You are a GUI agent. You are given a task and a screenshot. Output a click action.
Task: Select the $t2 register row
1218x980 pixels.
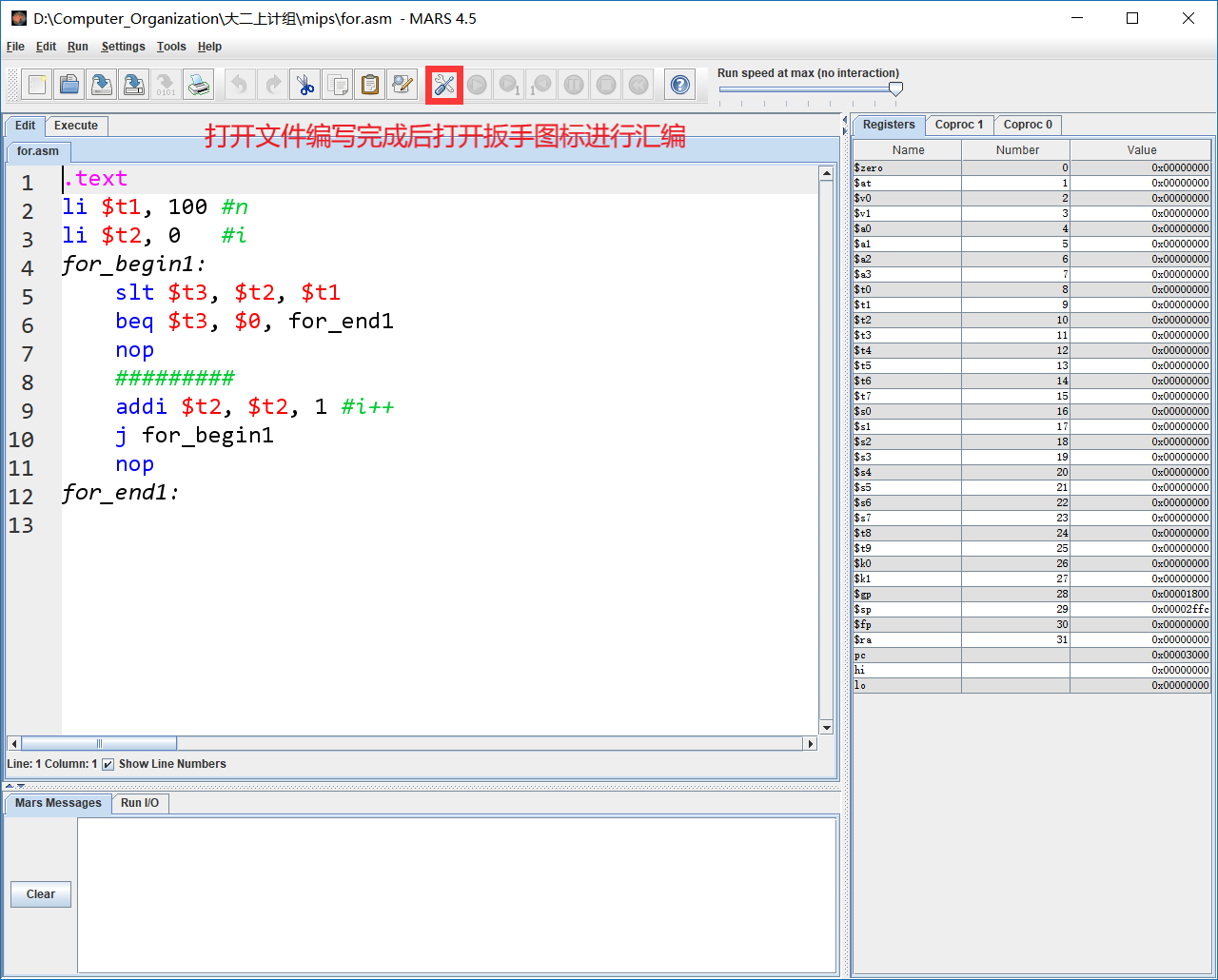point(1031,320)
